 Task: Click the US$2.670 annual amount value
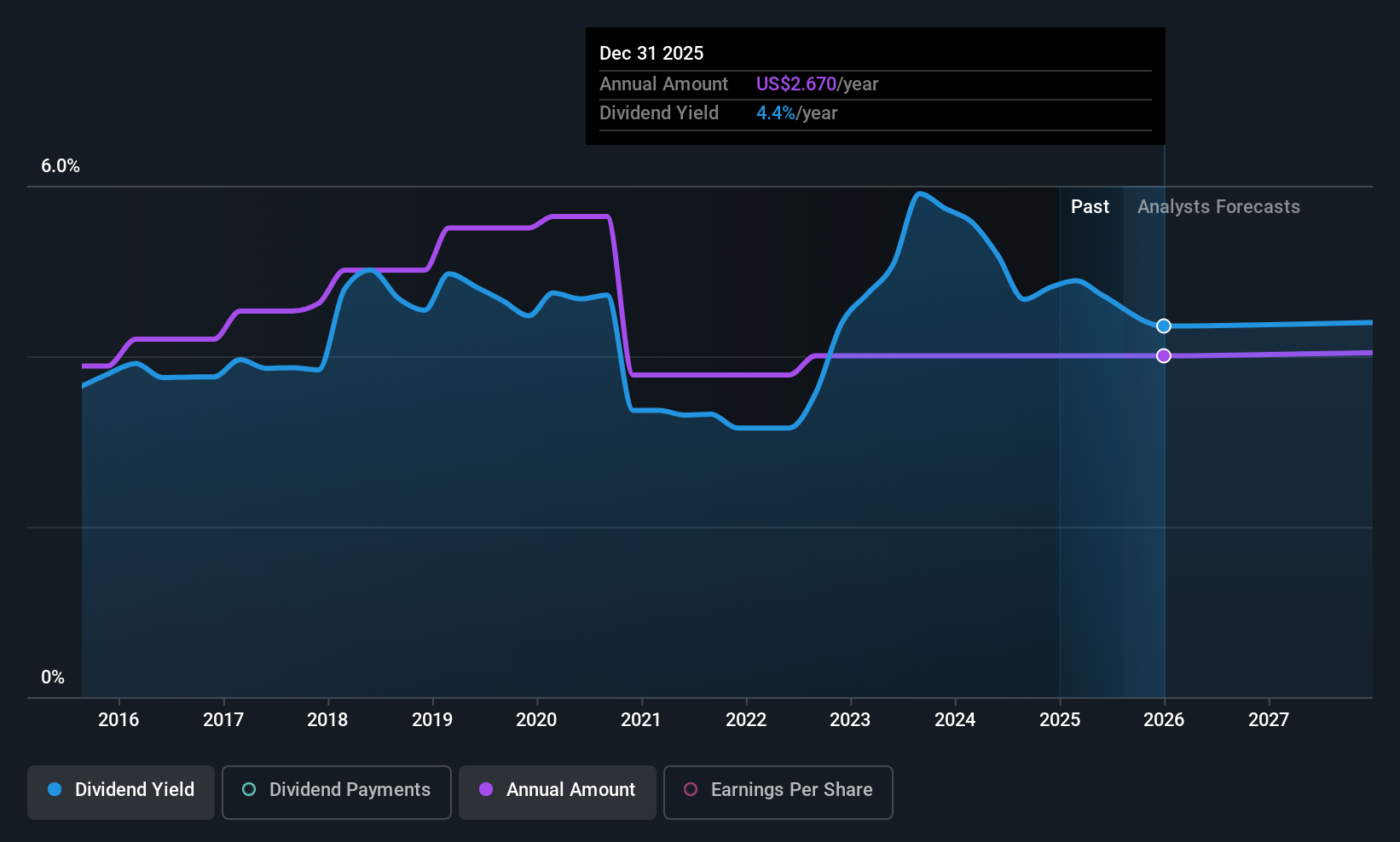click(x=796, y=84)
